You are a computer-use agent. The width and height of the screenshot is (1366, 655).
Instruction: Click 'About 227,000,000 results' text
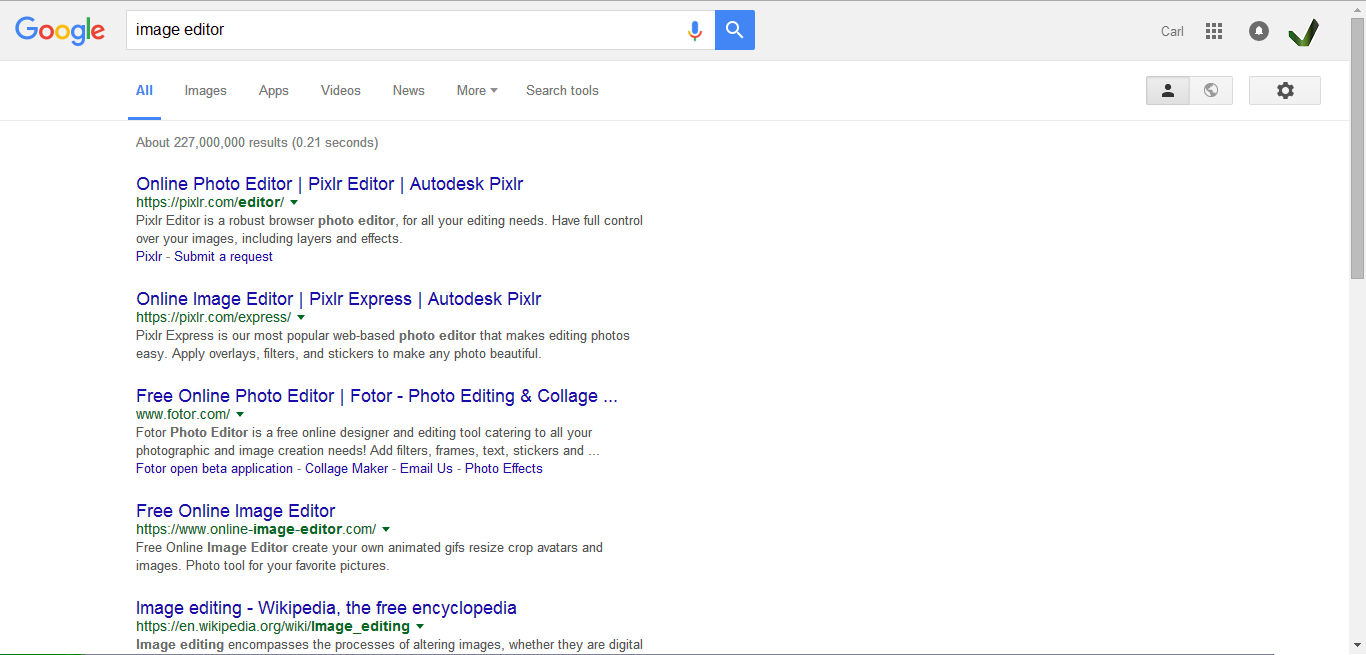pos(212,142)
